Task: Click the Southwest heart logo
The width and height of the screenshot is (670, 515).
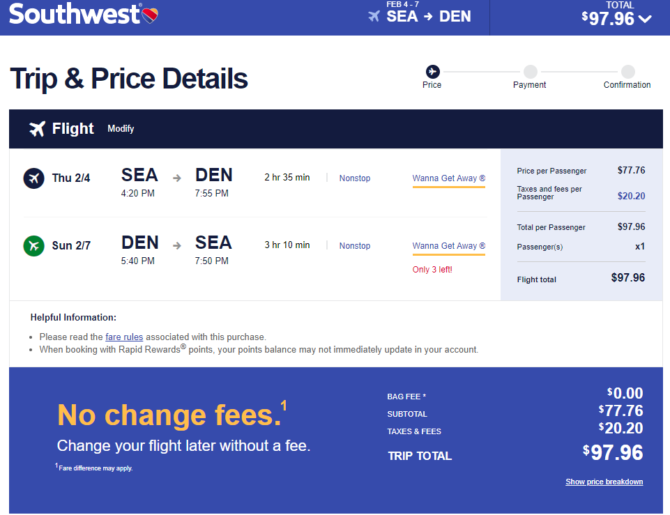Action: click(150, 15)
